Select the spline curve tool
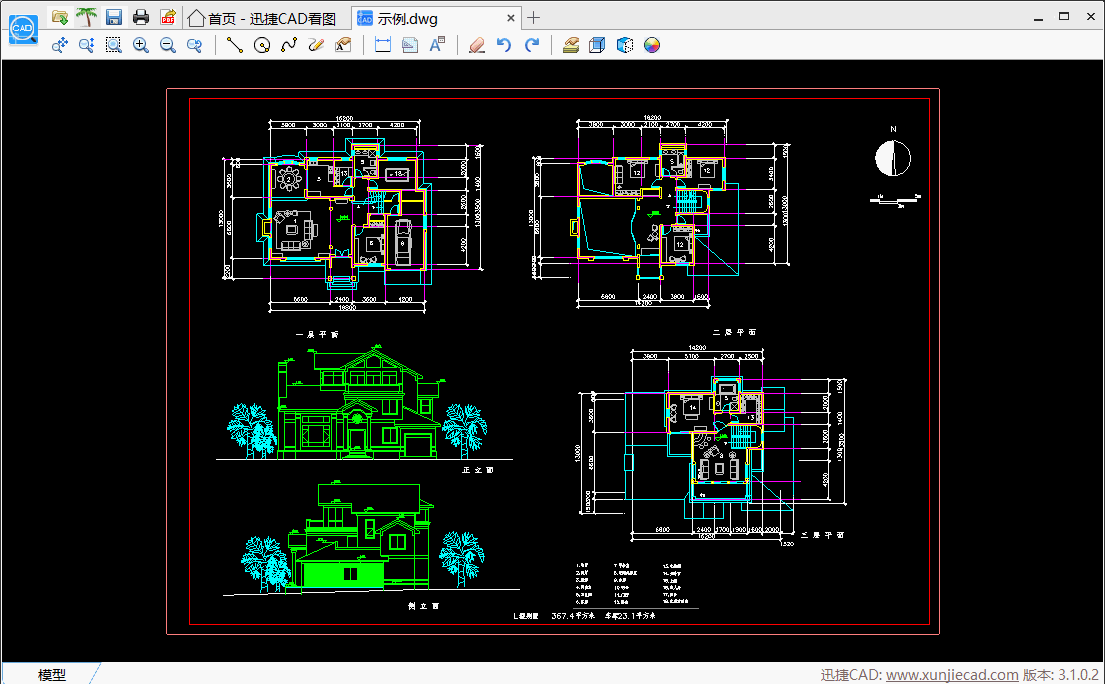 tap(289, 45)
